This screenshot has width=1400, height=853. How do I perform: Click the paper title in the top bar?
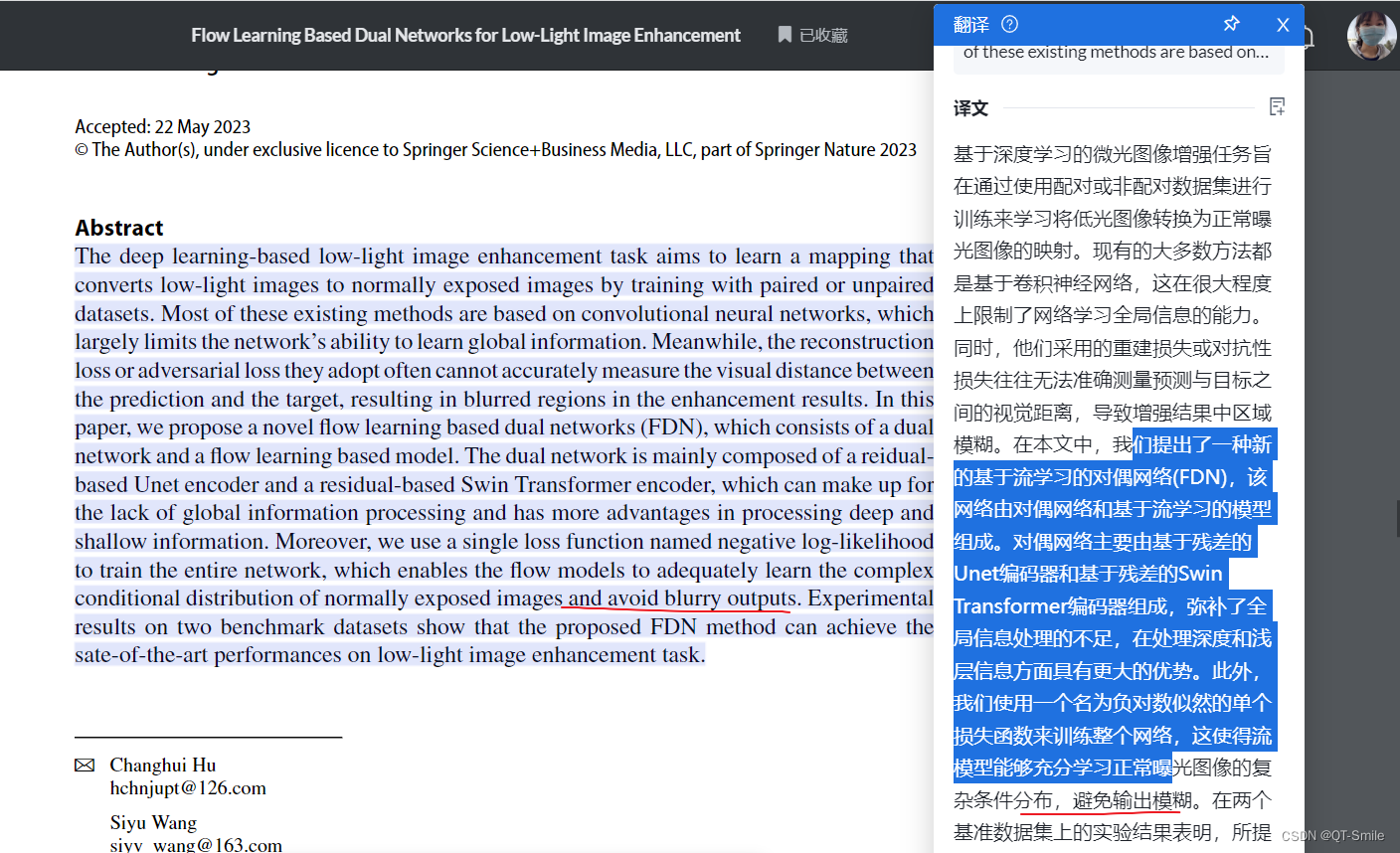(x=465, y=35)
